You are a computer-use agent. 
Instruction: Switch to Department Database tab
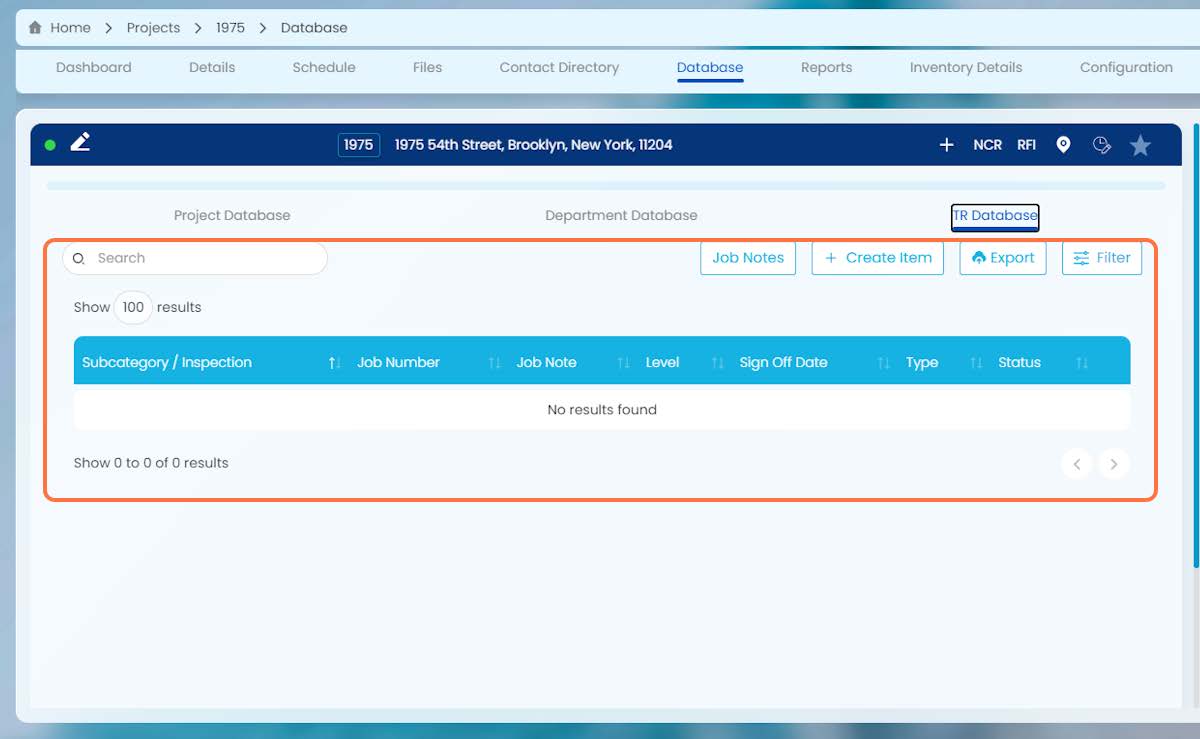(x=621, y=215)
